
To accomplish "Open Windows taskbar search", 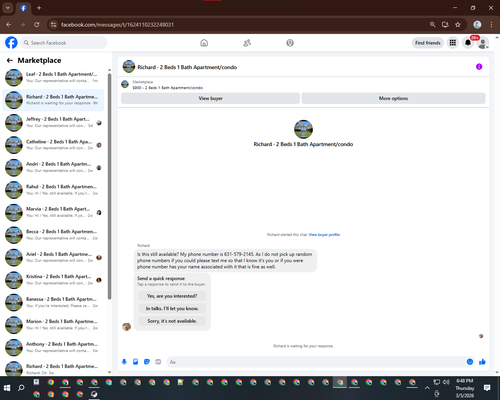I will tap(21, 388).
